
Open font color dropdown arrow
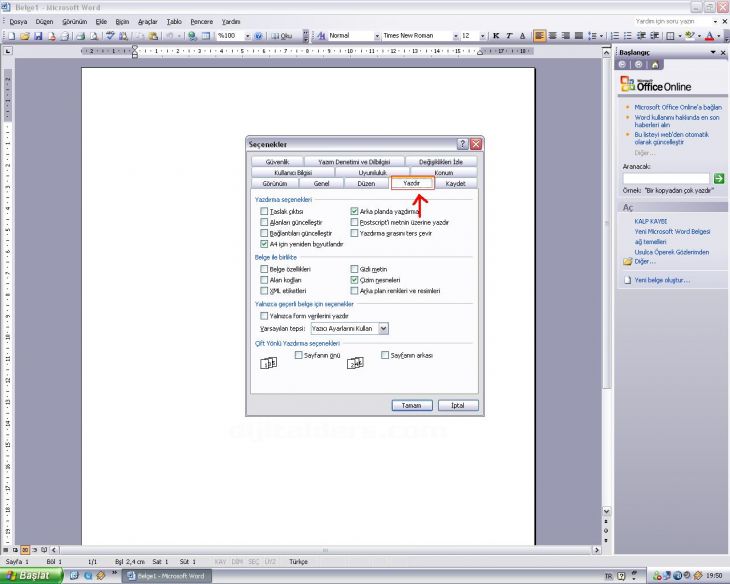[718, 36]
